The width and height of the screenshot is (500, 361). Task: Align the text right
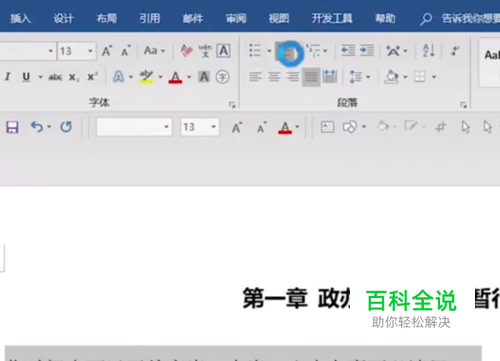pos(293,77)
